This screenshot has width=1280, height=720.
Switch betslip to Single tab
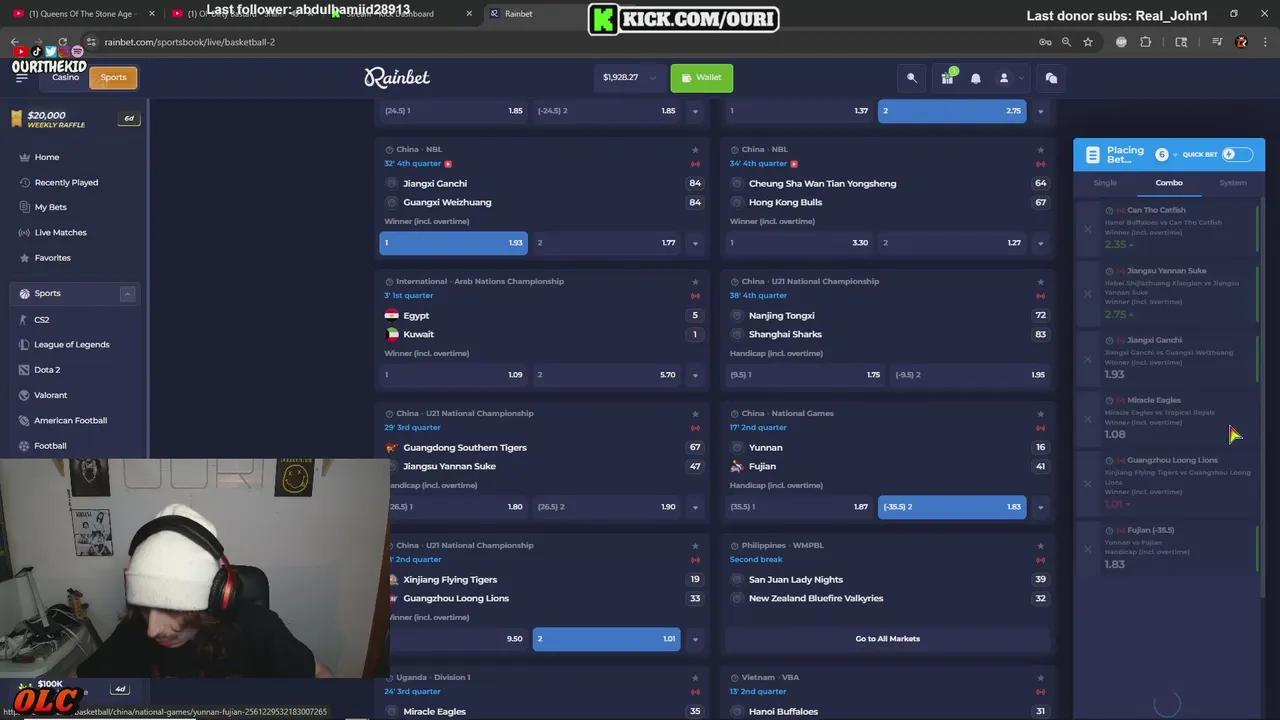(x=1105, y=183)
